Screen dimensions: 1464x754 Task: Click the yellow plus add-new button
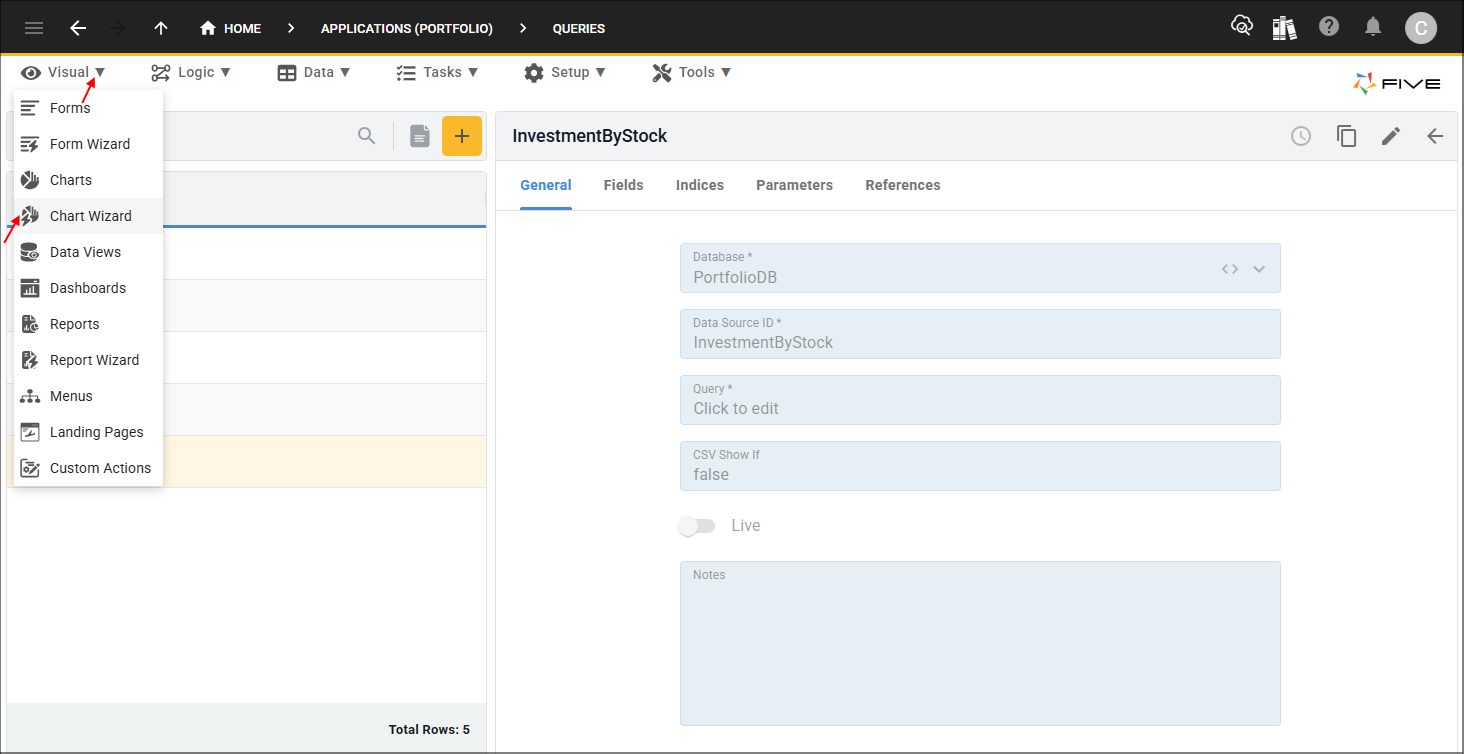click(x=462, y=136)
